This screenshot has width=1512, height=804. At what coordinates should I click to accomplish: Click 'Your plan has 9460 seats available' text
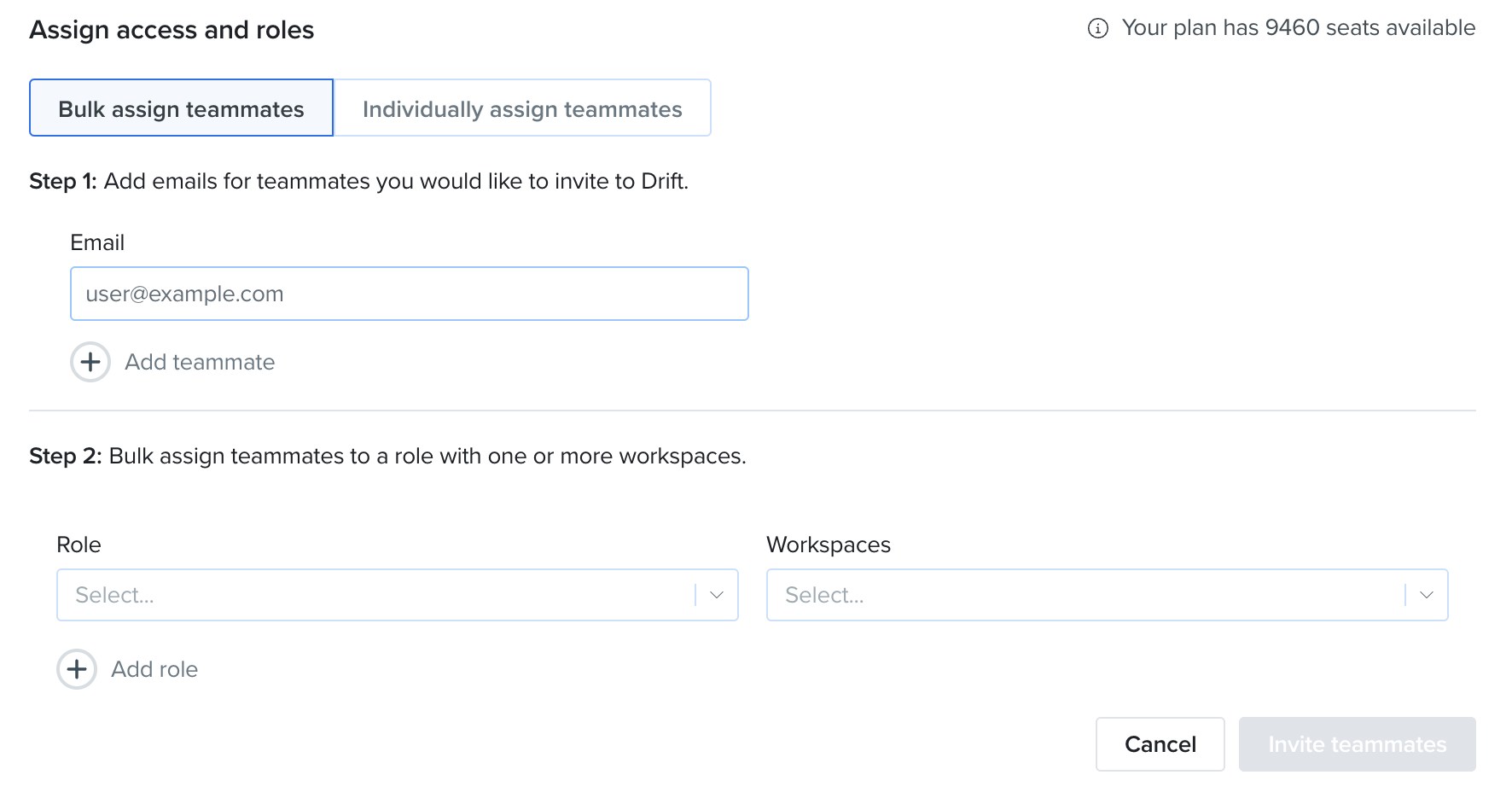[x=1299, y=28]
